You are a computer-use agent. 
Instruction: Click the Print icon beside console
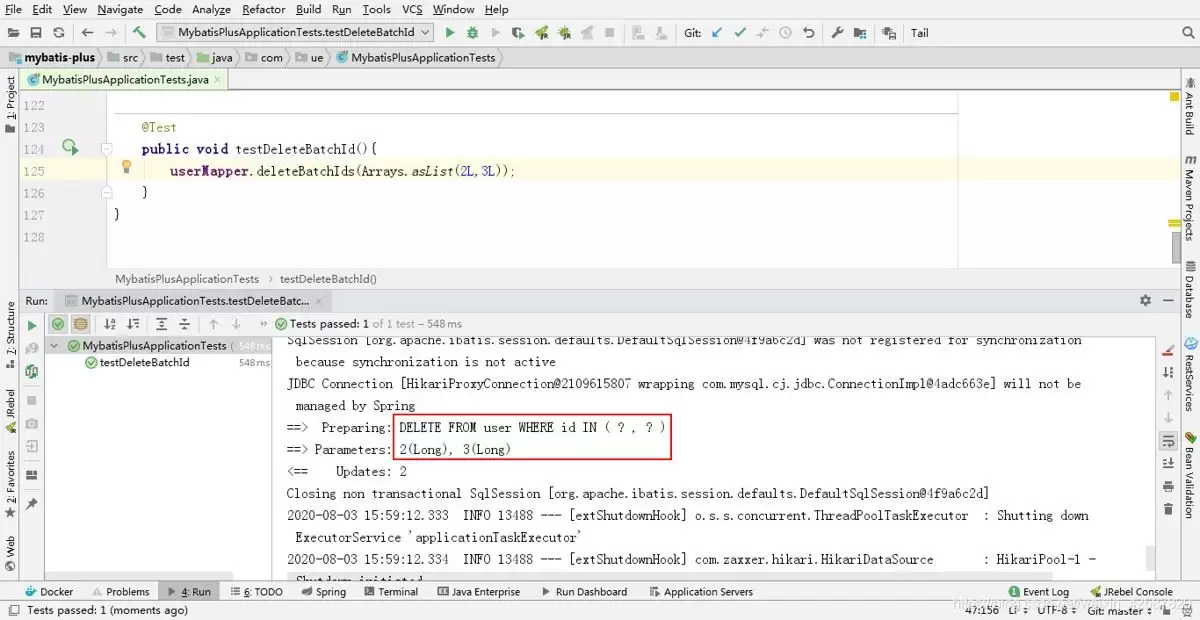coord(1167,486)
